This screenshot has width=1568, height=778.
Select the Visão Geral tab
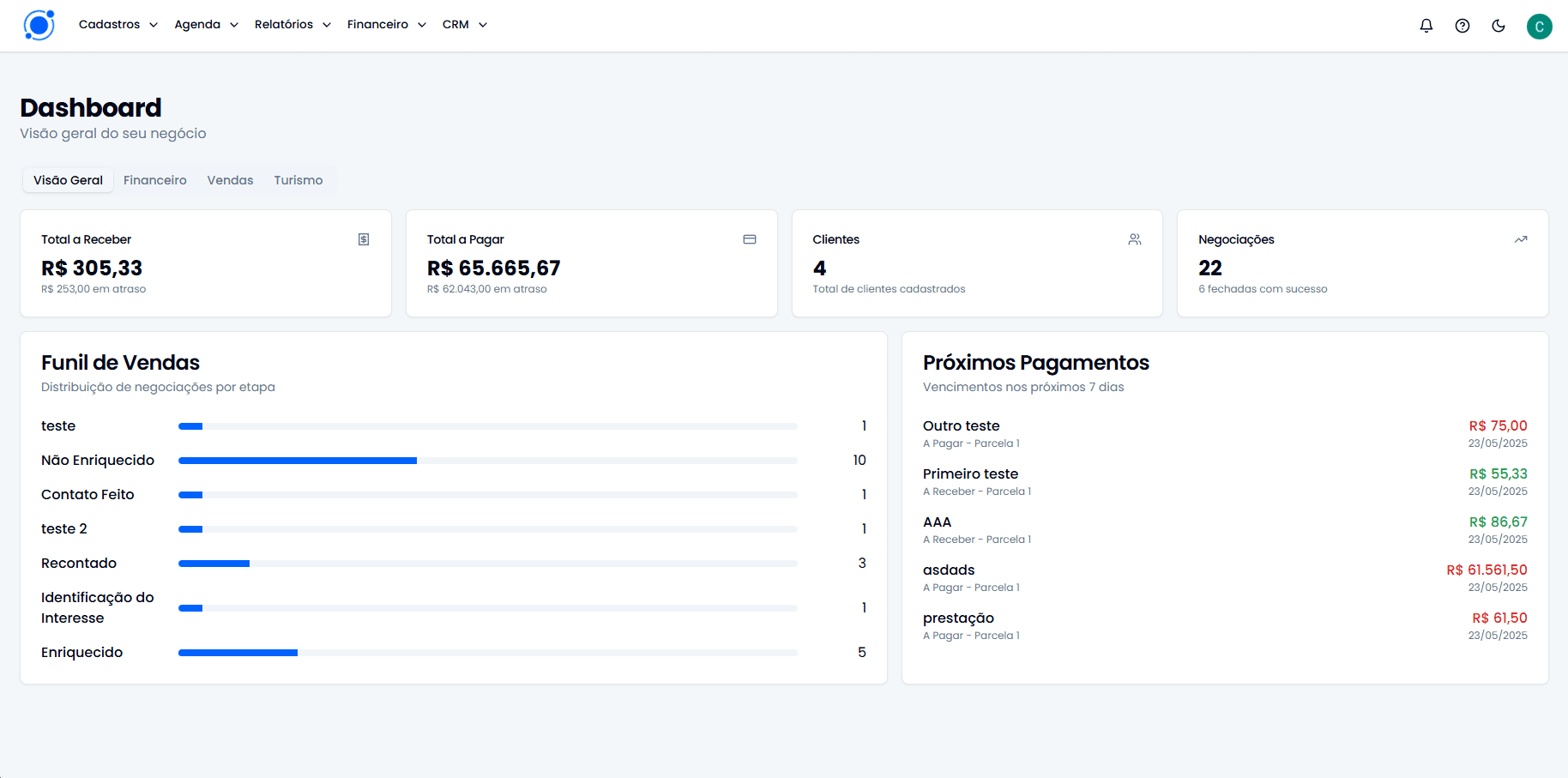point(68,180)
